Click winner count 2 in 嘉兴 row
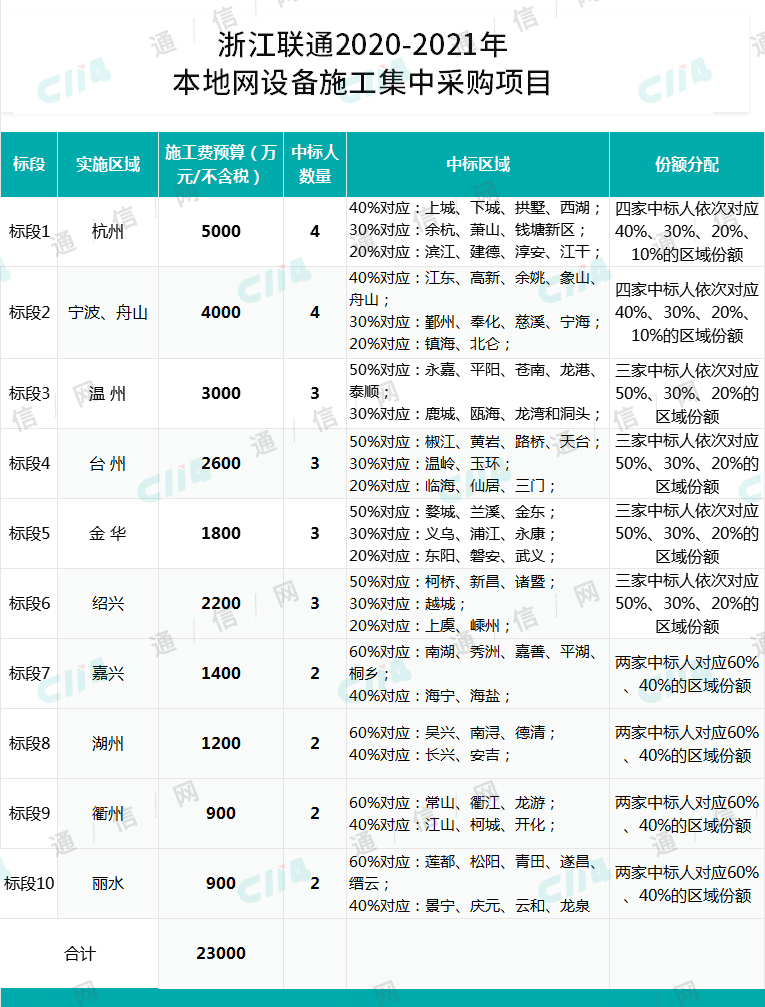This screenshot has height=1007, width=765. pos(315,673)
